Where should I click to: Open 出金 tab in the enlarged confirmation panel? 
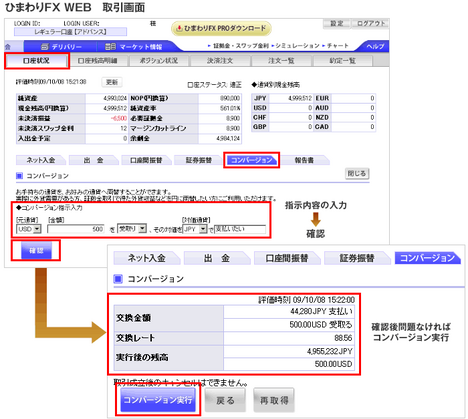coord(217,258)
